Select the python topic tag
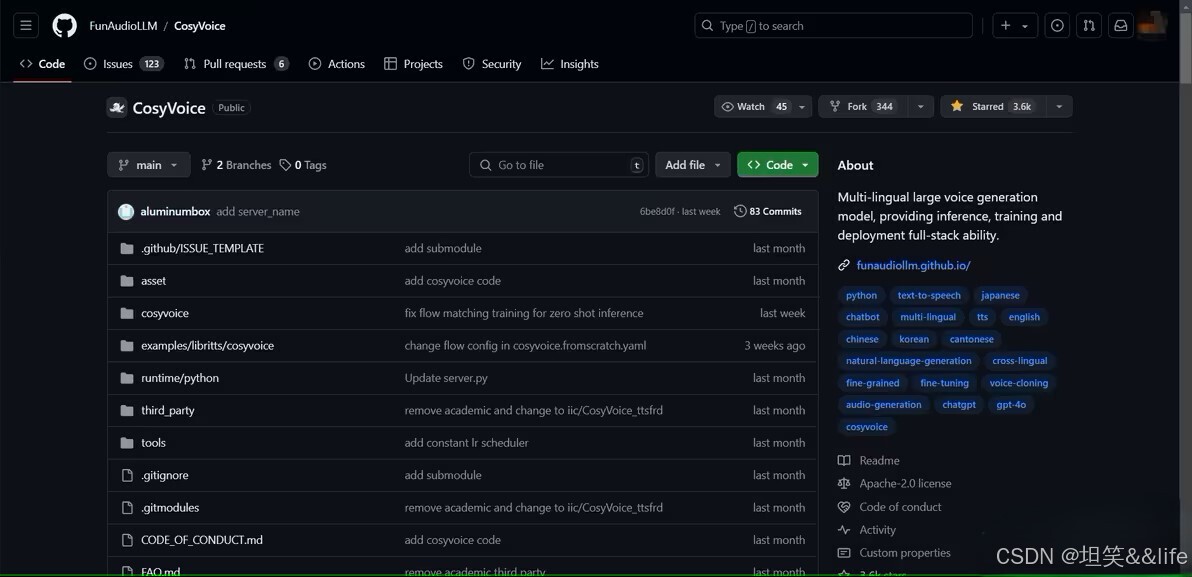This screenshot has width=1192, height=577. (861, 295)
